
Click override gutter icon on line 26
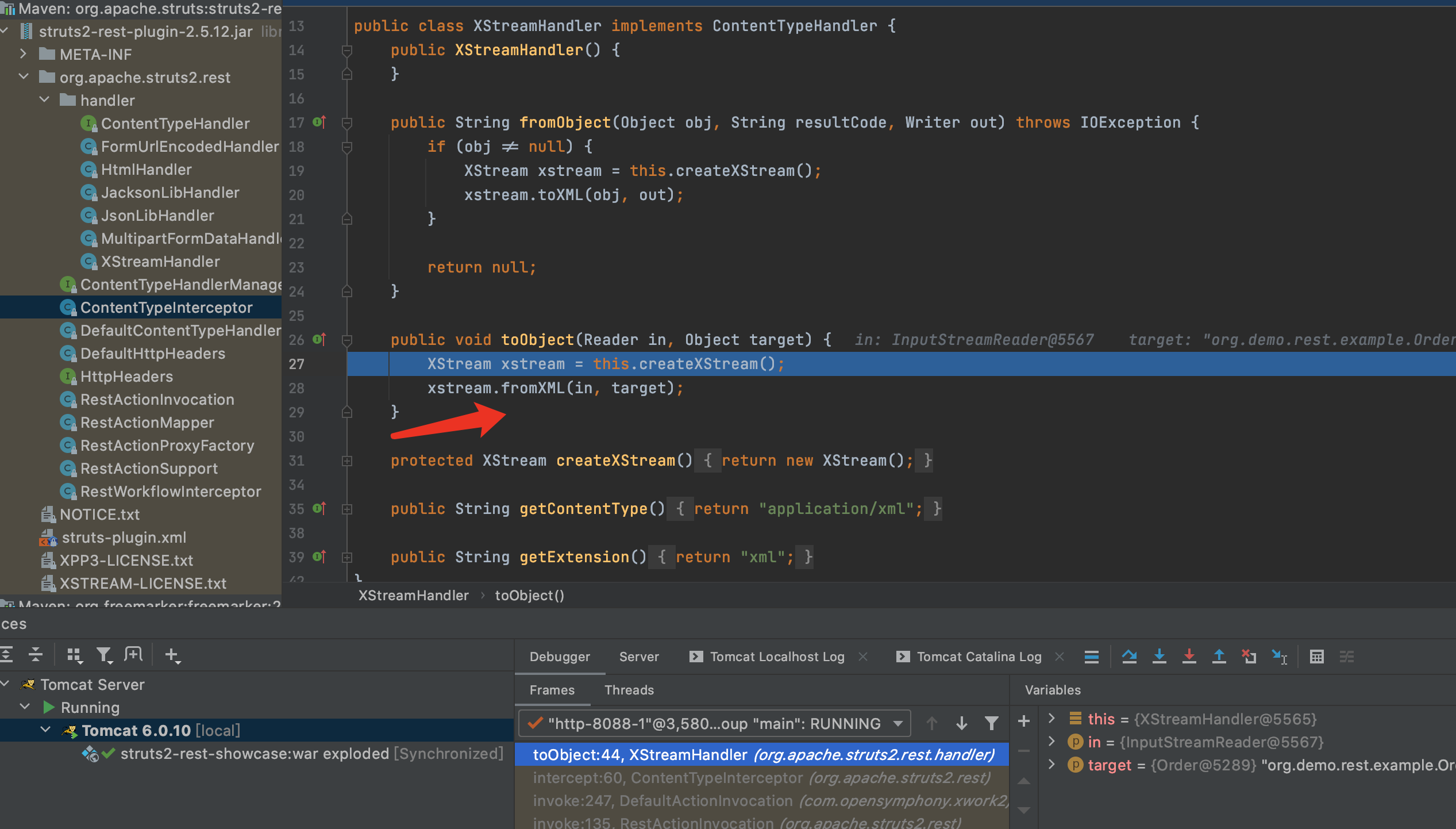click(x=319, y=339)
